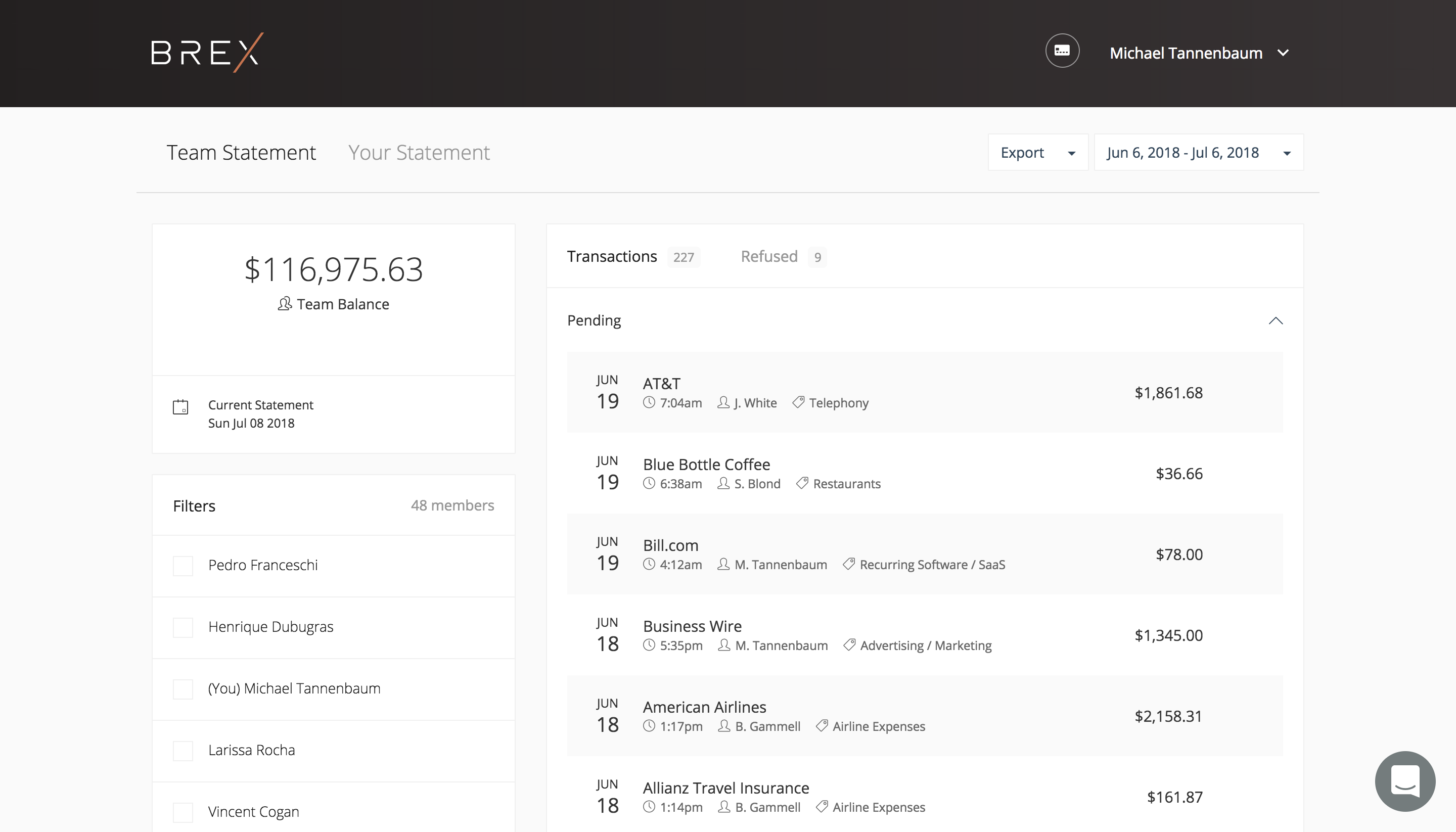Click the 227 transactions count badge
This screenshot has height=832, width=1456.
(x=684, y=257)
